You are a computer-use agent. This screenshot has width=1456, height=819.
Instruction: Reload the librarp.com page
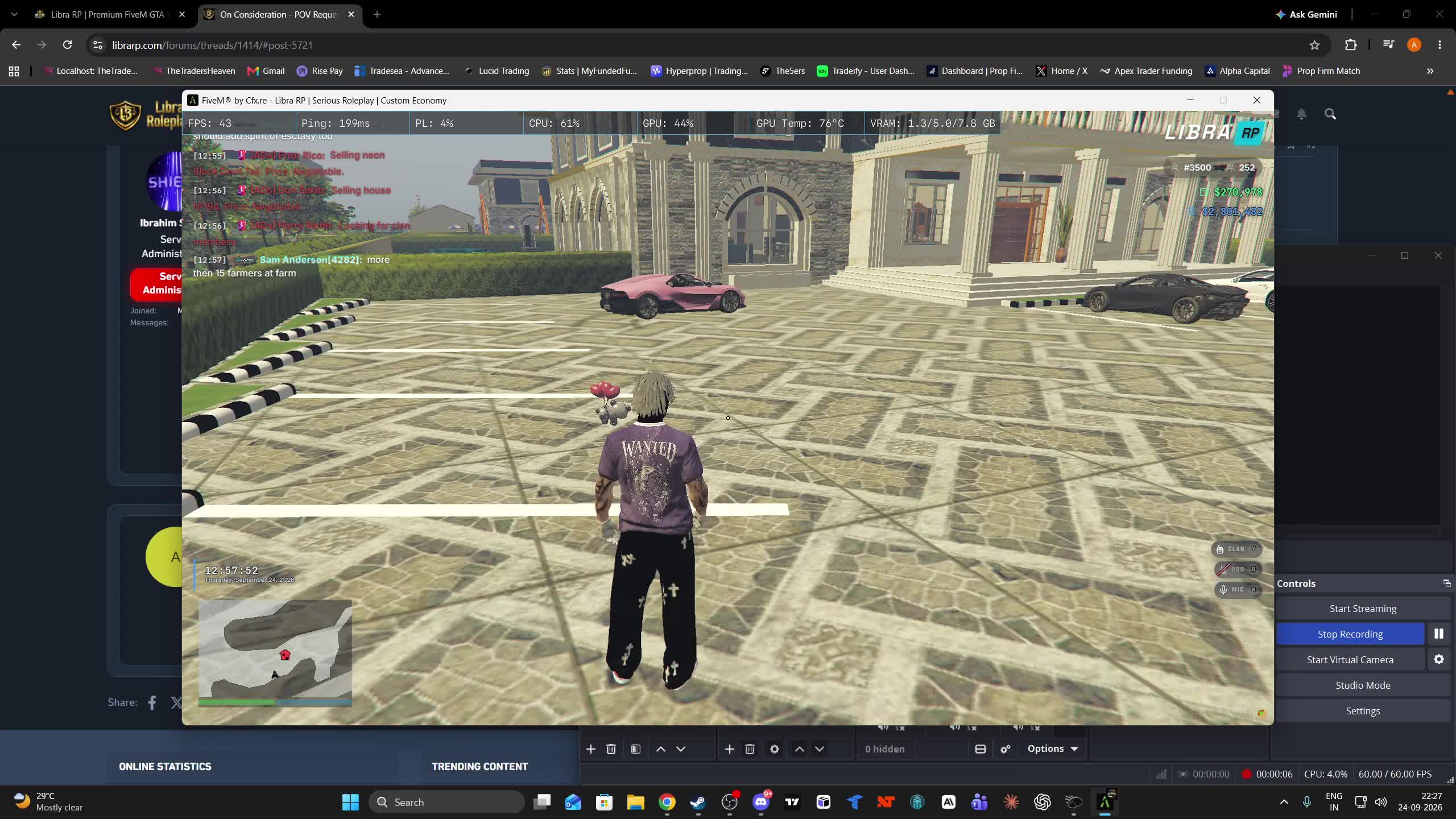coord(67,45)
